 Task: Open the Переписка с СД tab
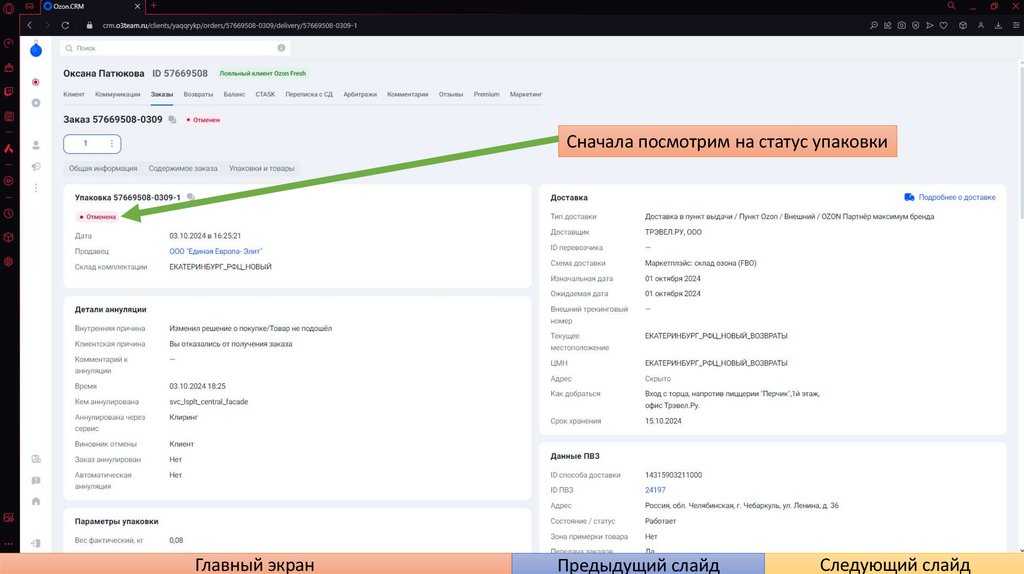[309, 94]
